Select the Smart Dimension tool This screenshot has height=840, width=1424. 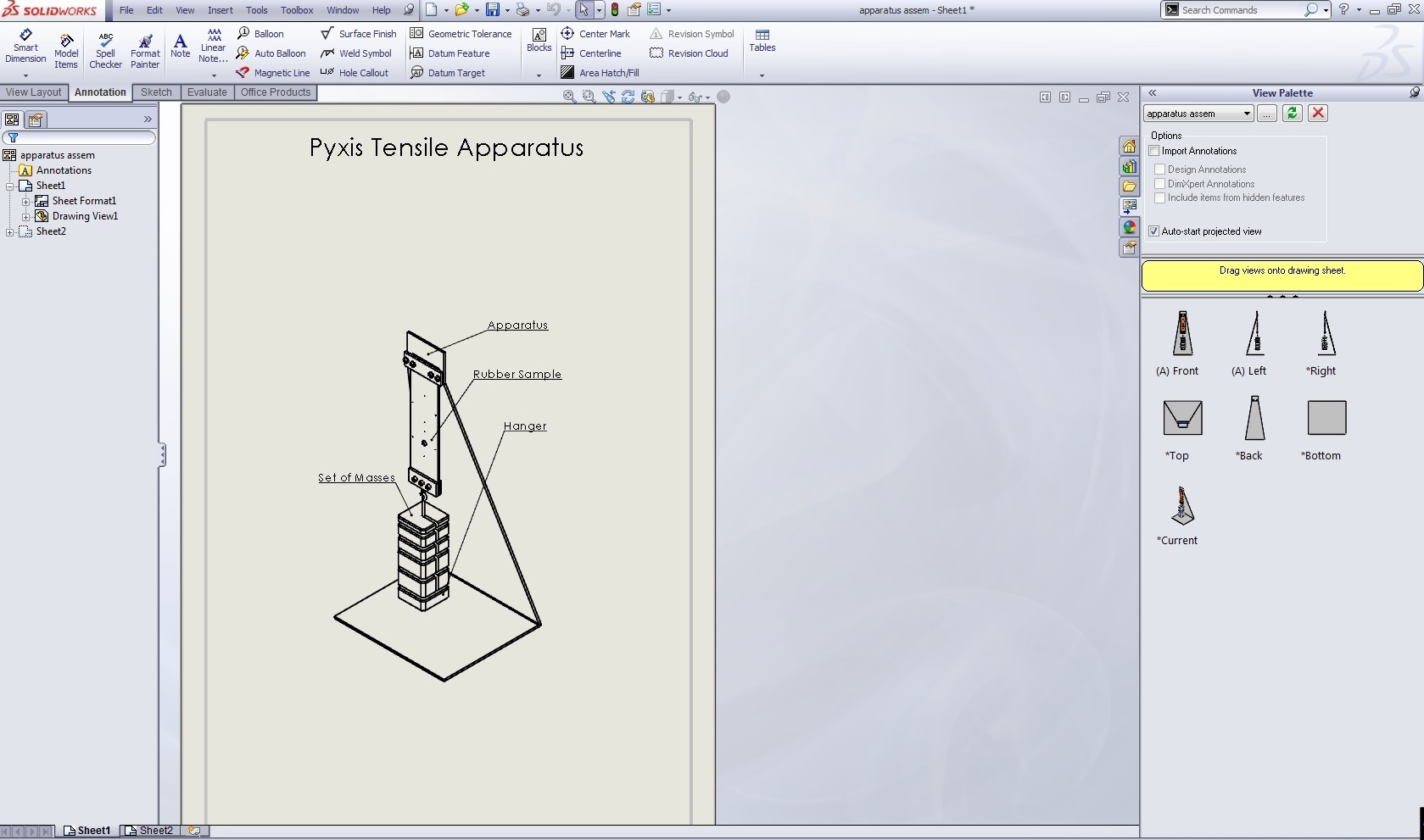tap(25, 46)
